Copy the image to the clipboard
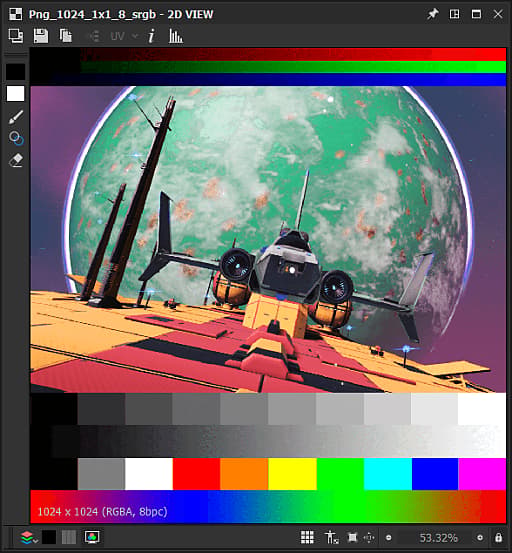512x553 pixels. (66, 36)
